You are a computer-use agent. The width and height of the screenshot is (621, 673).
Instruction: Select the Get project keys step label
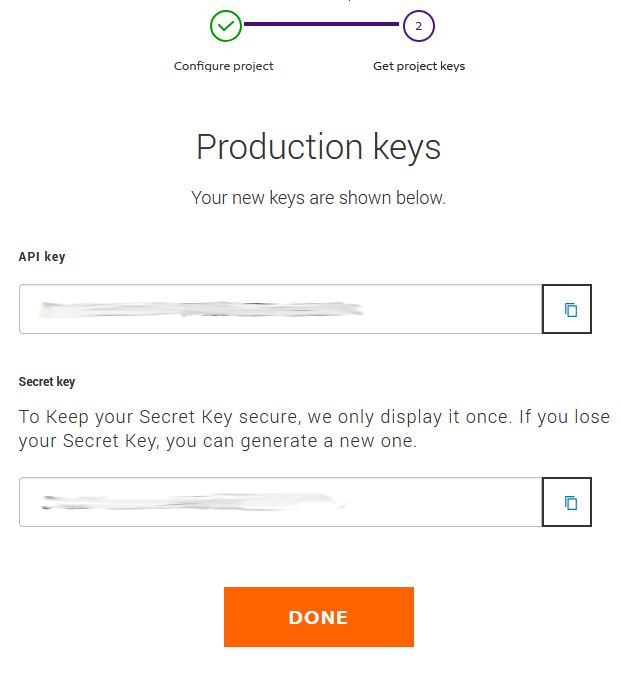point(418,66)
